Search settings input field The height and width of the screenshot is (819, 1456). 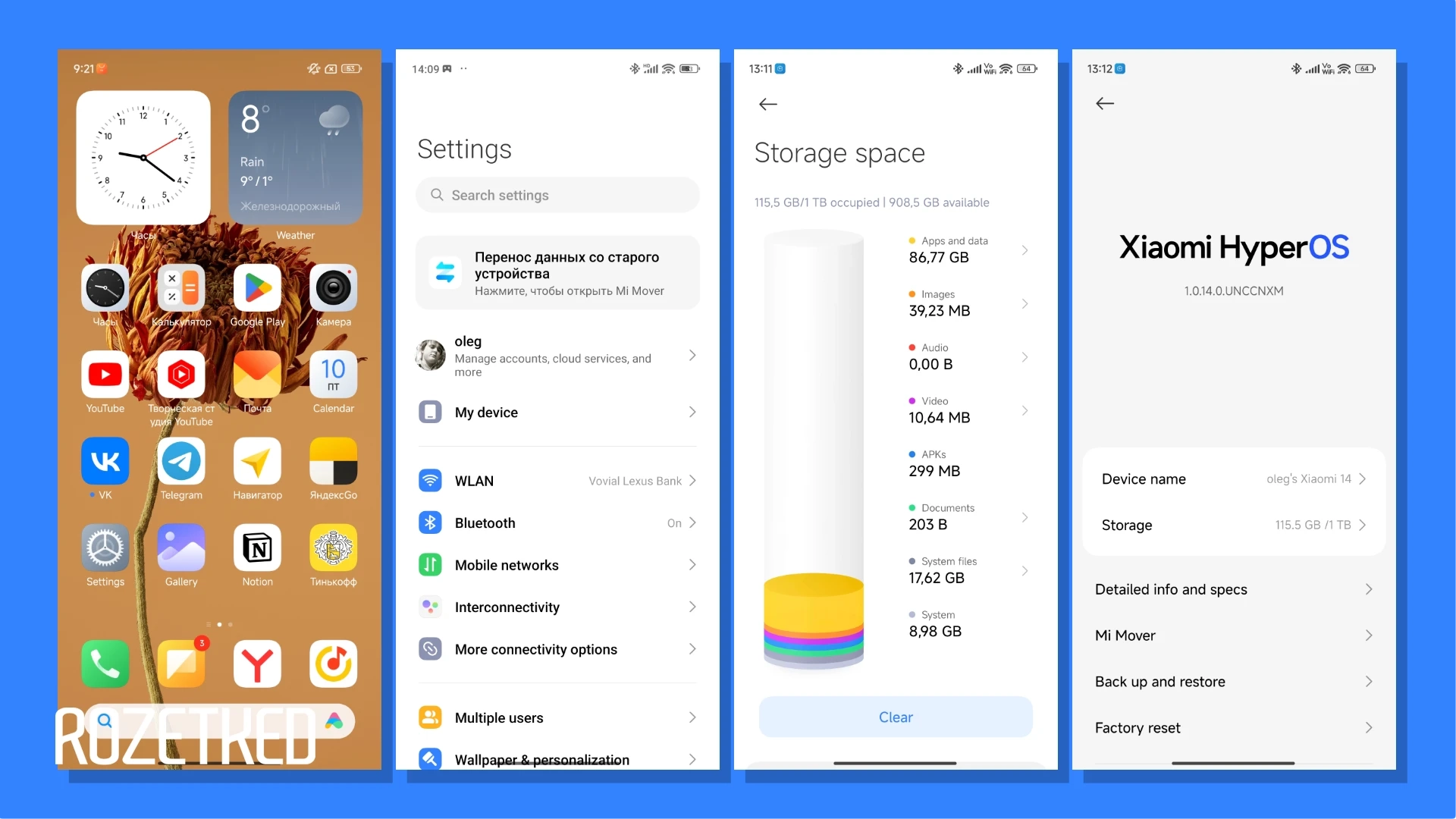(557, 195)
